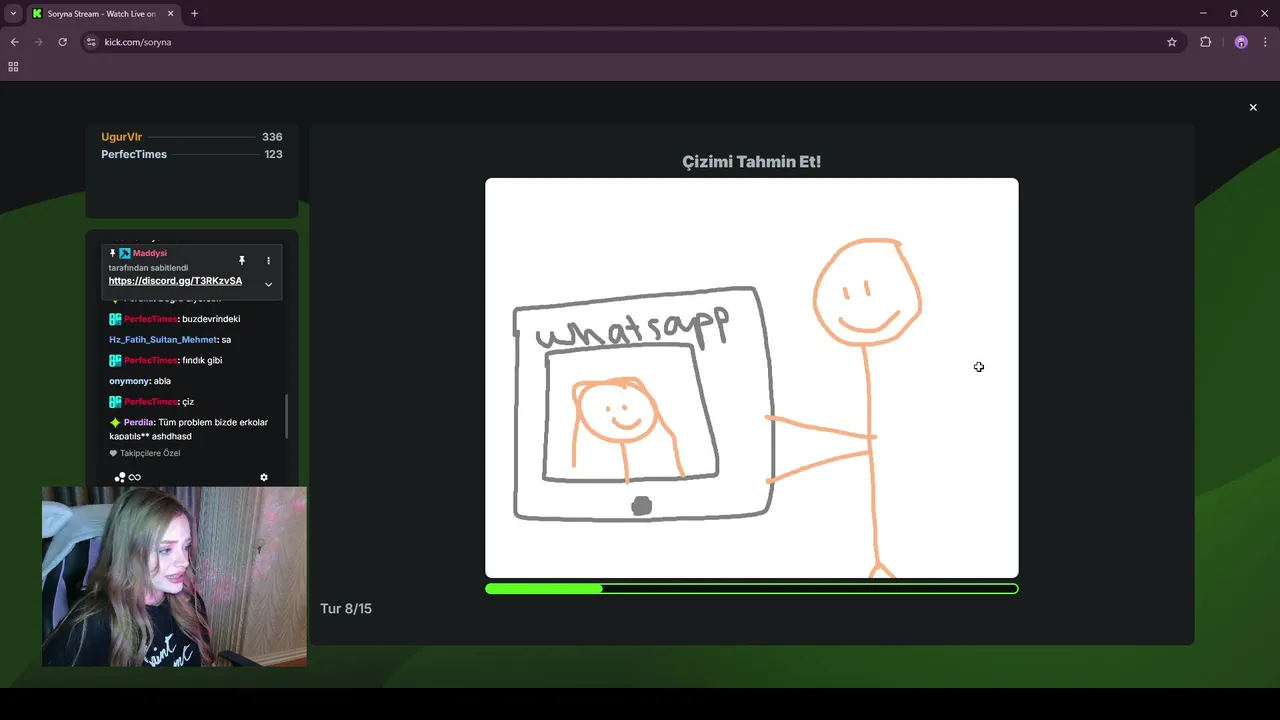1280x720 pixels.
Task: Click the score 123
Action: point(273,154)
